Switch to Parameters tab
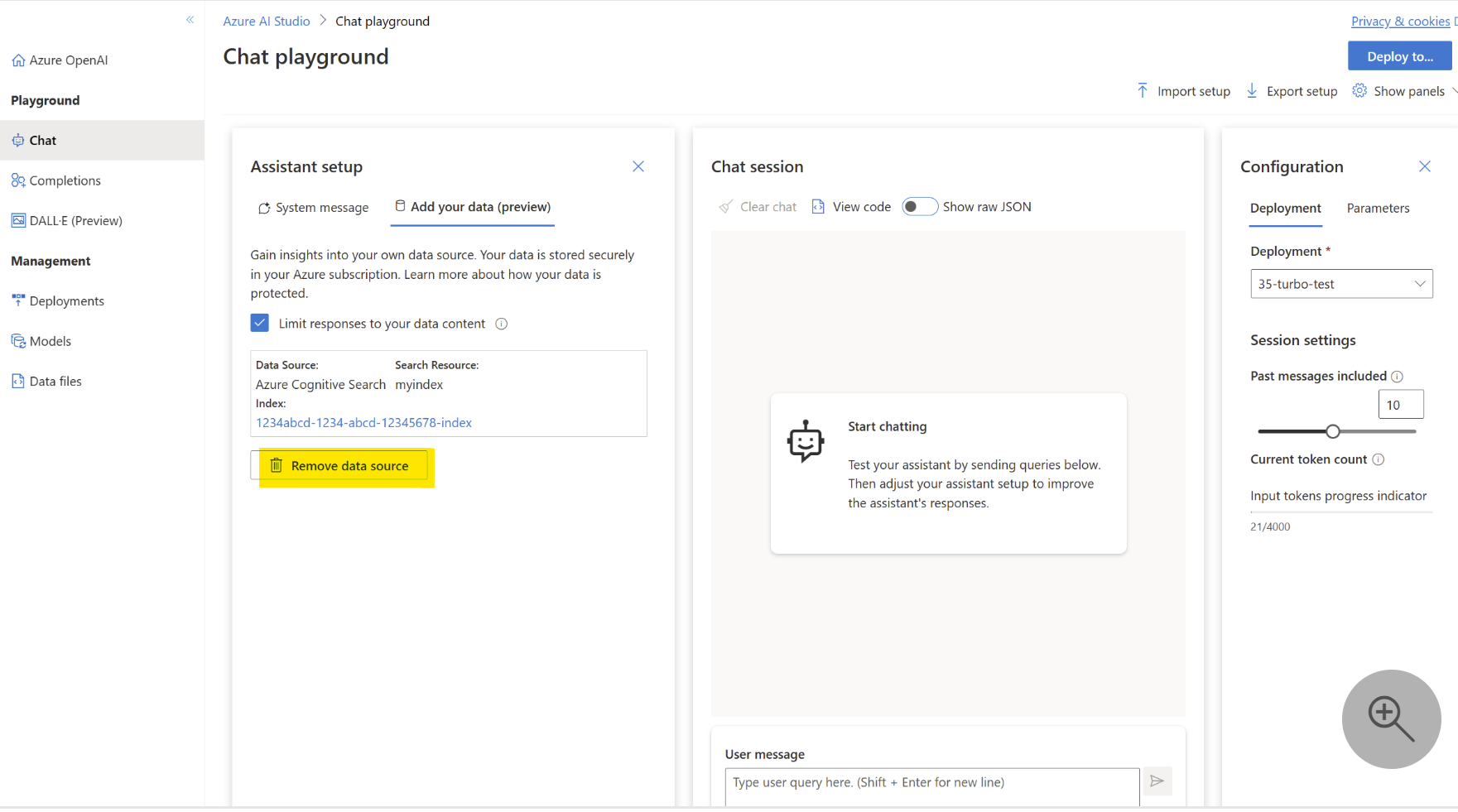This screenshot has height=812, width=1458. click(x=1378, y=209)
